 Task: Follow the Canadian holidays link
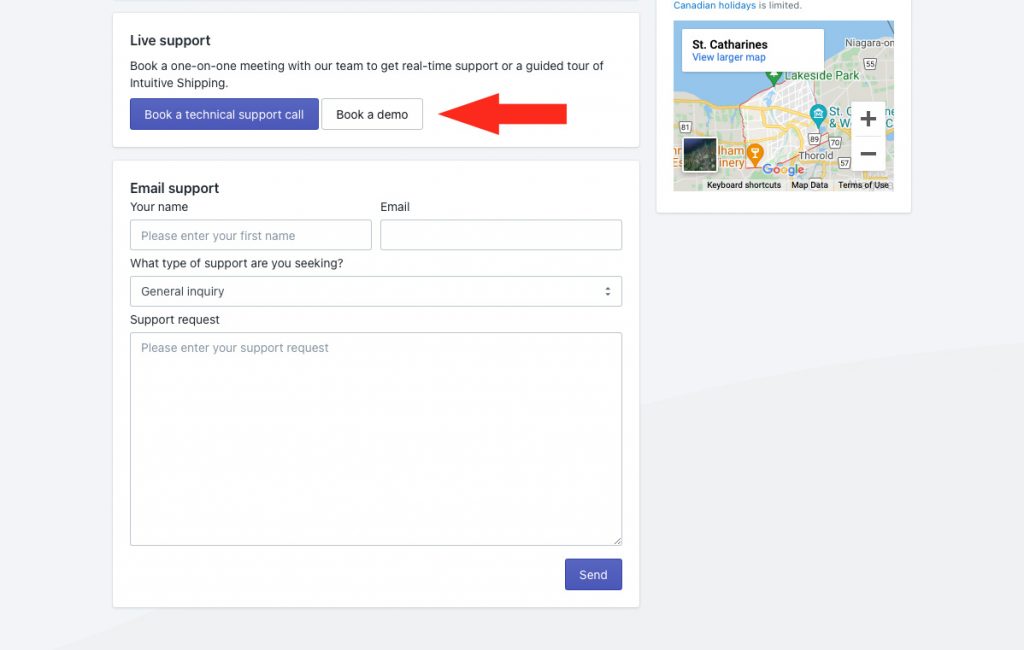click(714, 6)
